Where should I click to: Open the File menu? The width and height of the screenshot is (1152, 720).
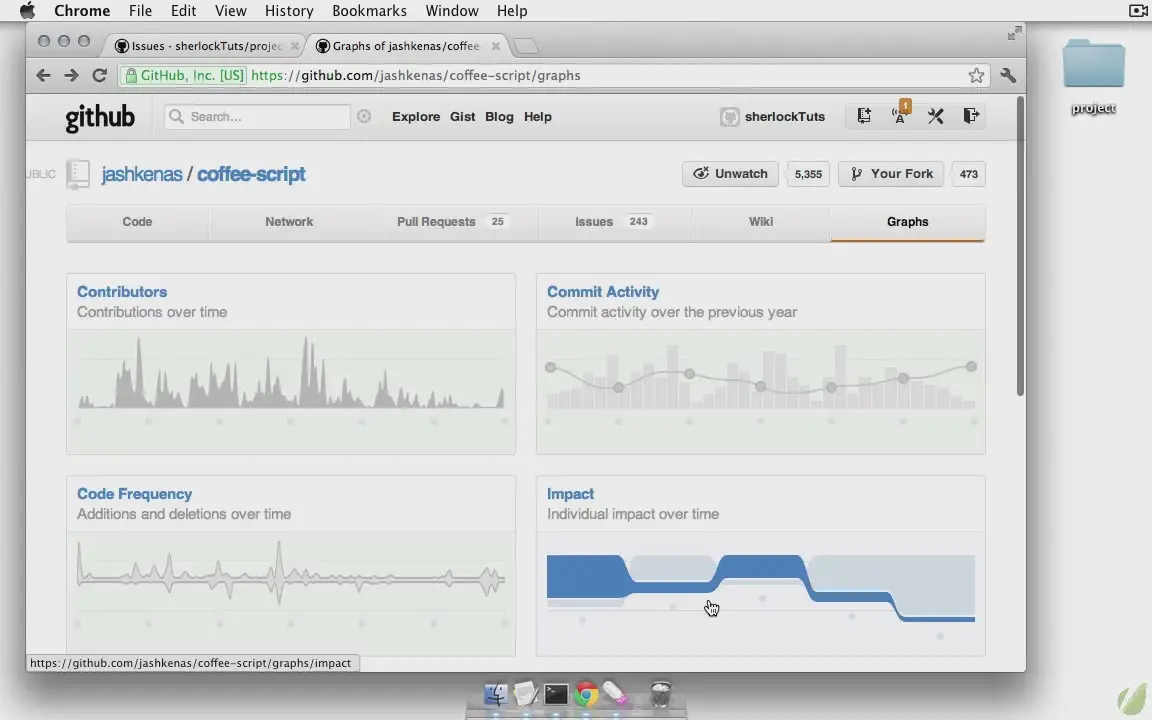[140, 10]
